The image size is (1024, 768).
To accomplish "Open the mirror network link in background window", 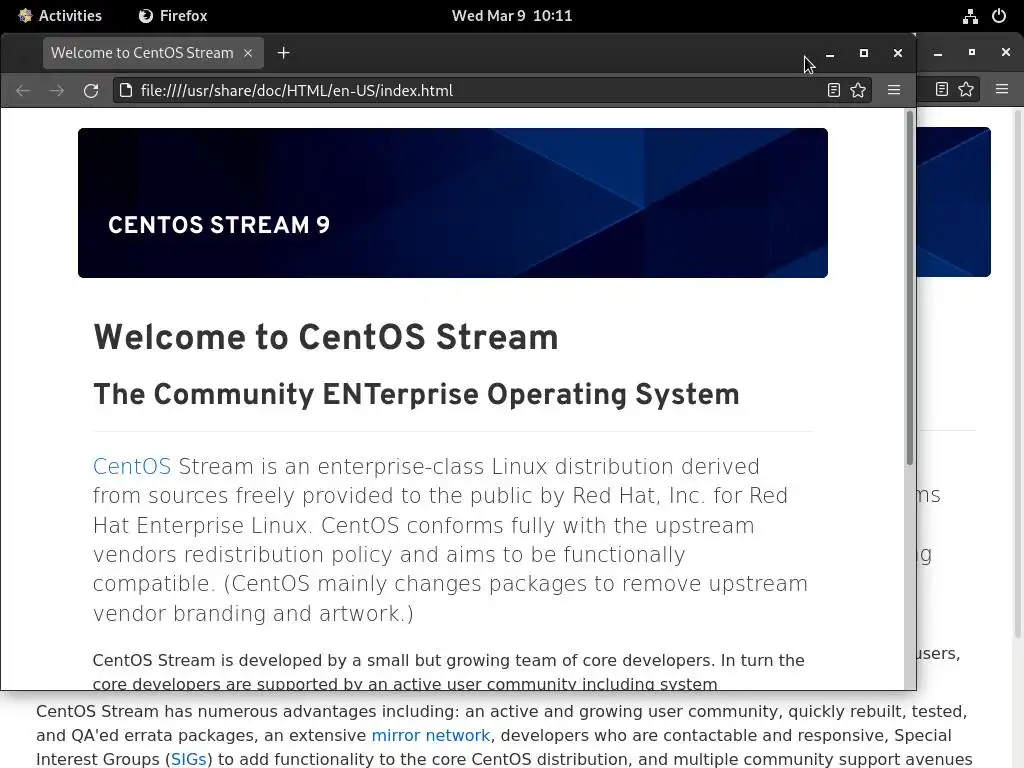I will 430,735.
